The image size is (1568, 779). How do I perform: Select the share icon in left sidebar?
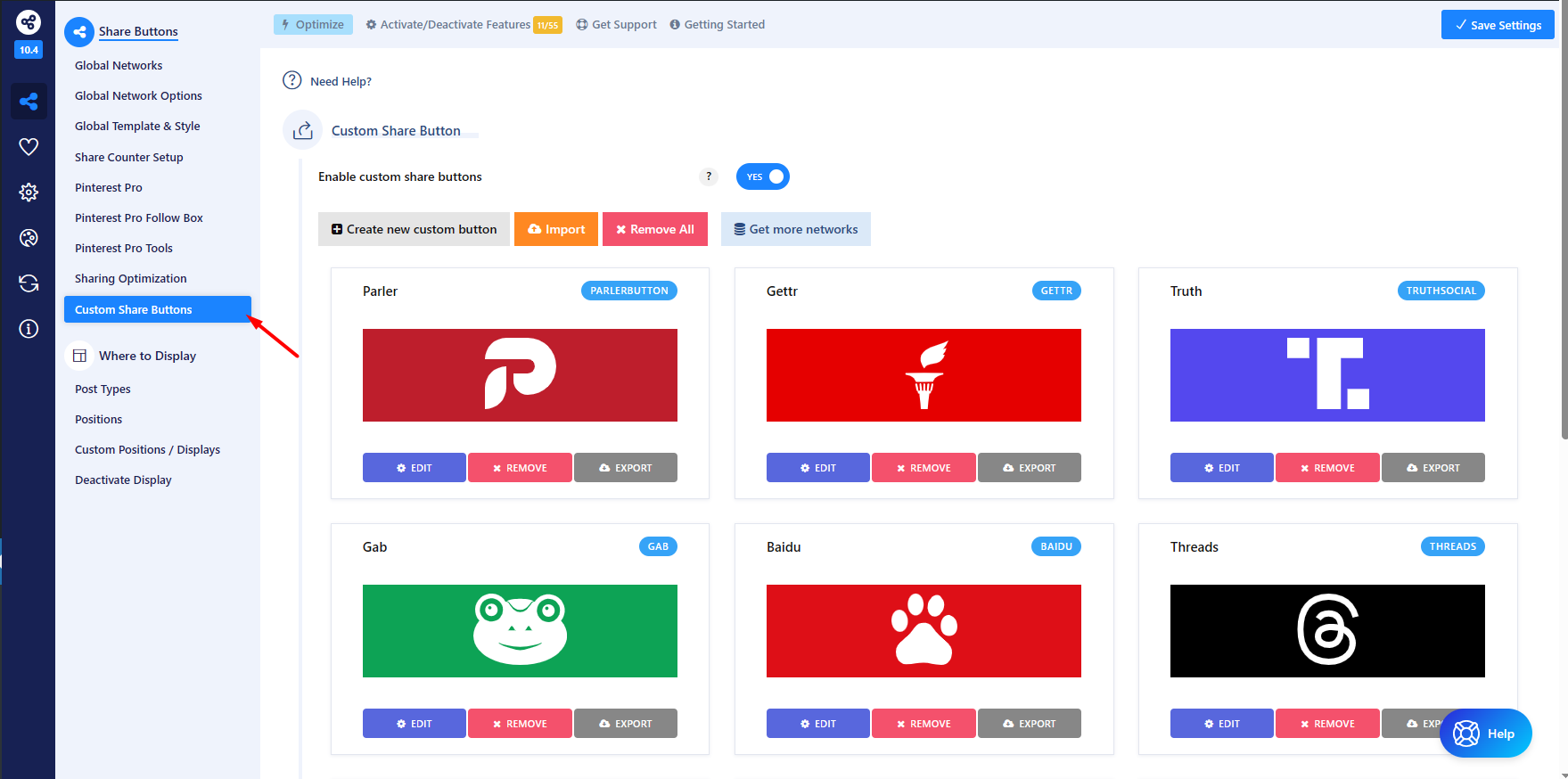[29, 101]
